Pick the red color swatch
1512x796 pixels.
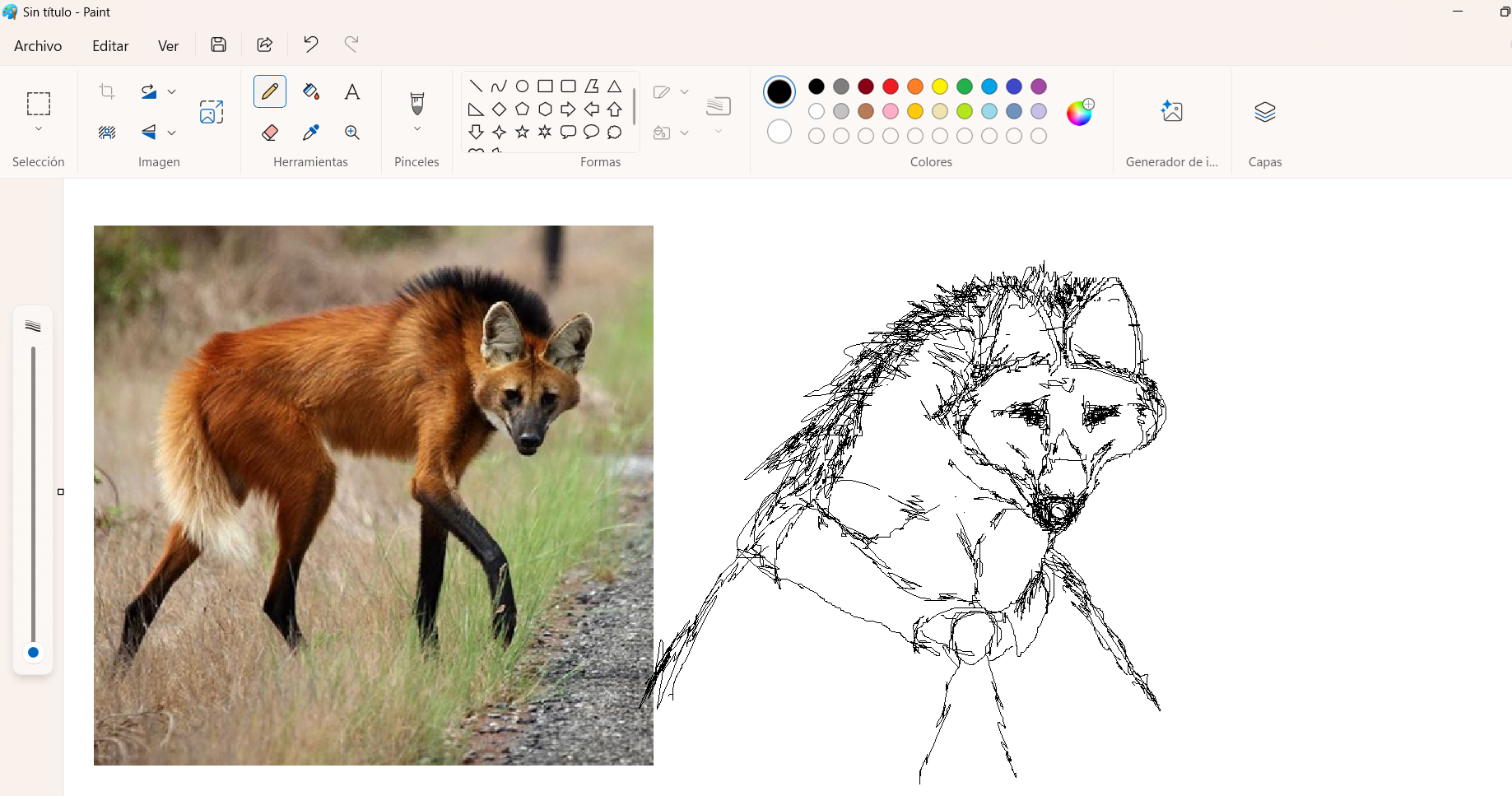pyautogui.click(x=891, y=86)
